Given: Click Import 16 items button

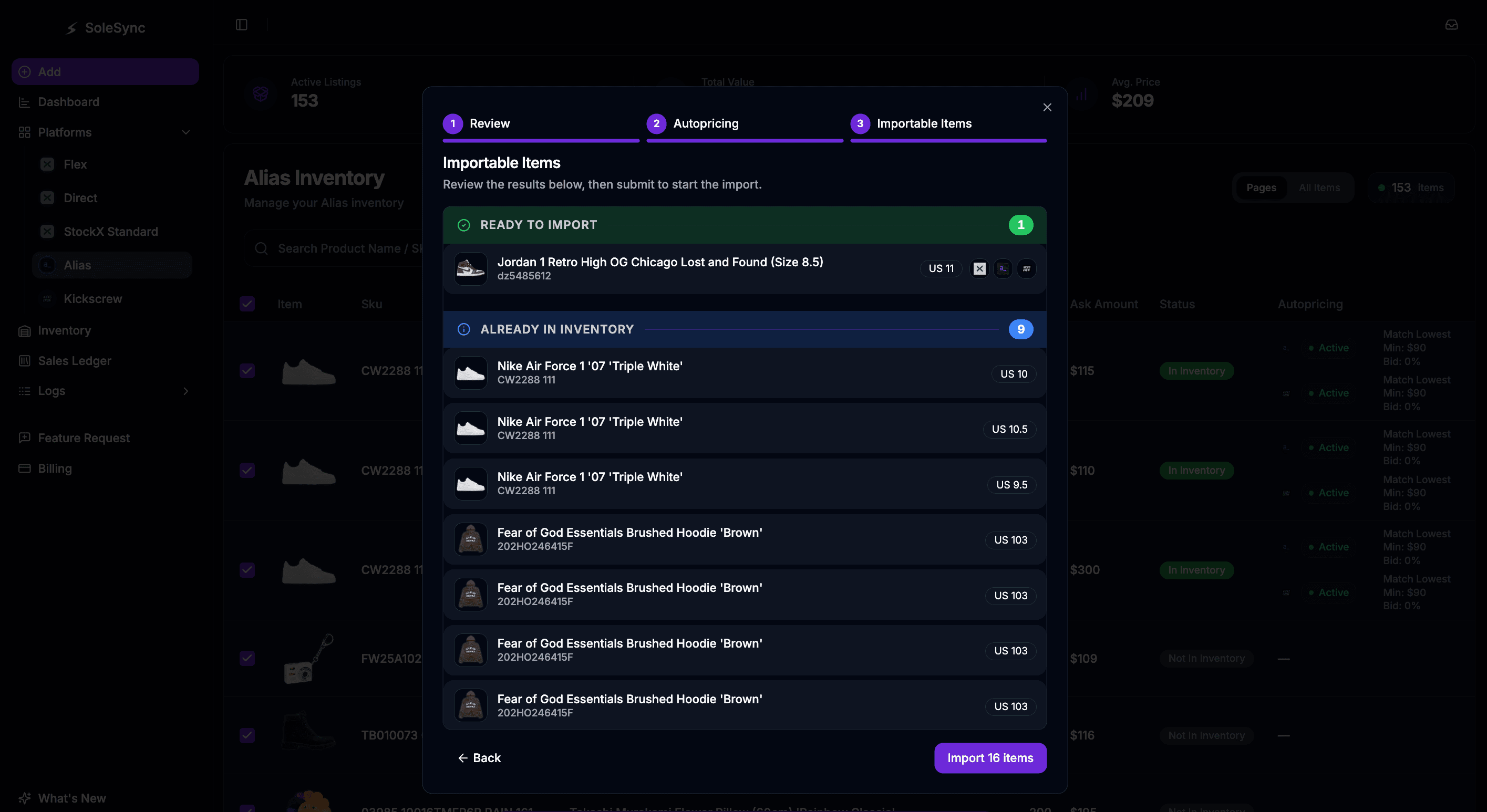Looking at the screenshot, I should (990, 758).
